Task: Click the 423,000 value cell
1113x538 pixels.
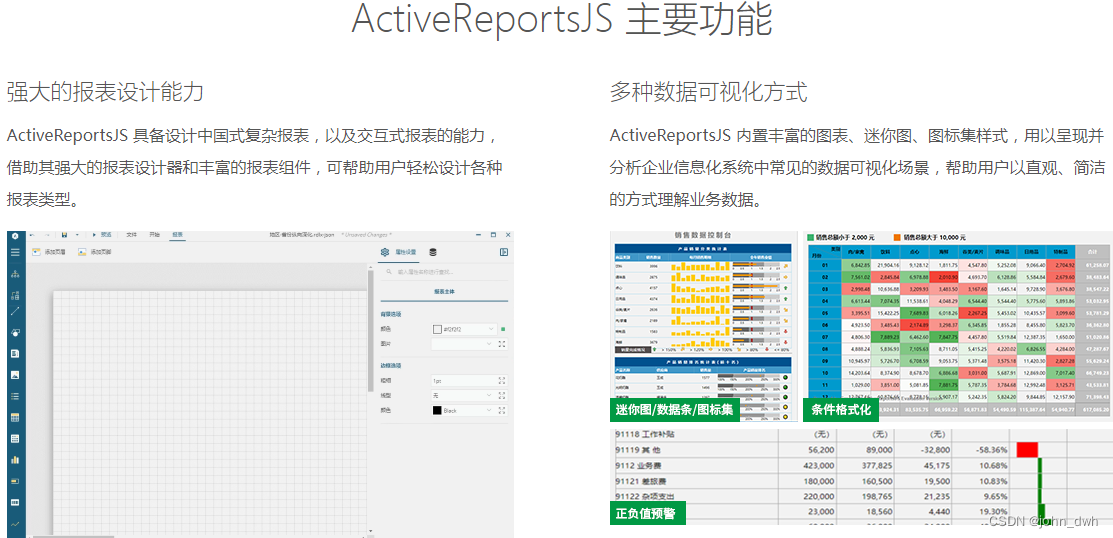Action: (816, 466)
